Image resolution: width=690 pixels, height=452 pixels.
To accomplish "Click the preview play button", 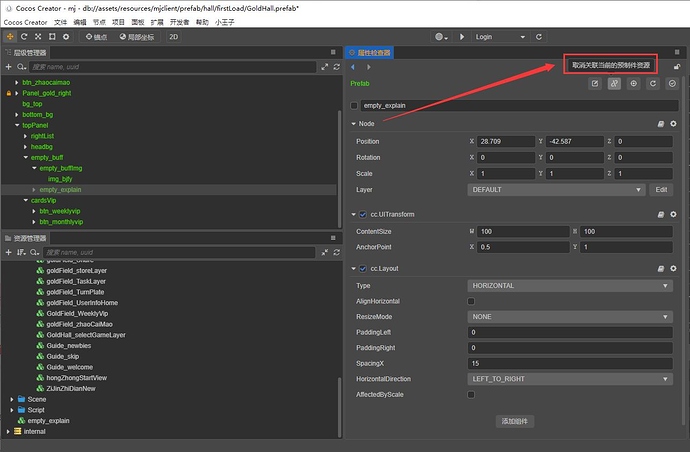I will click(462, 37).
